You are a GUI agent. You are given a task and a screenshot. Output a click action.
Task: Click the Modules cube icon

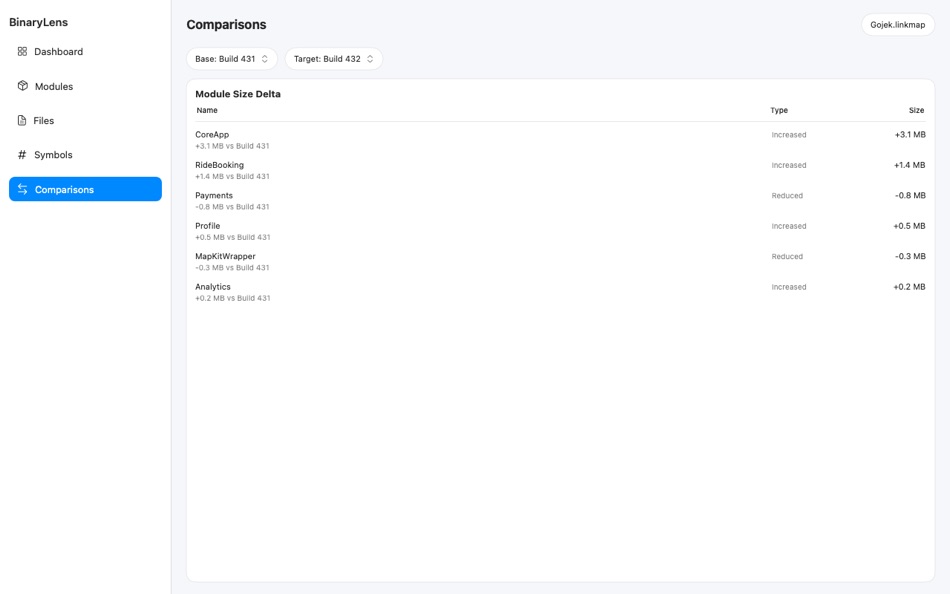pos(21,86)
